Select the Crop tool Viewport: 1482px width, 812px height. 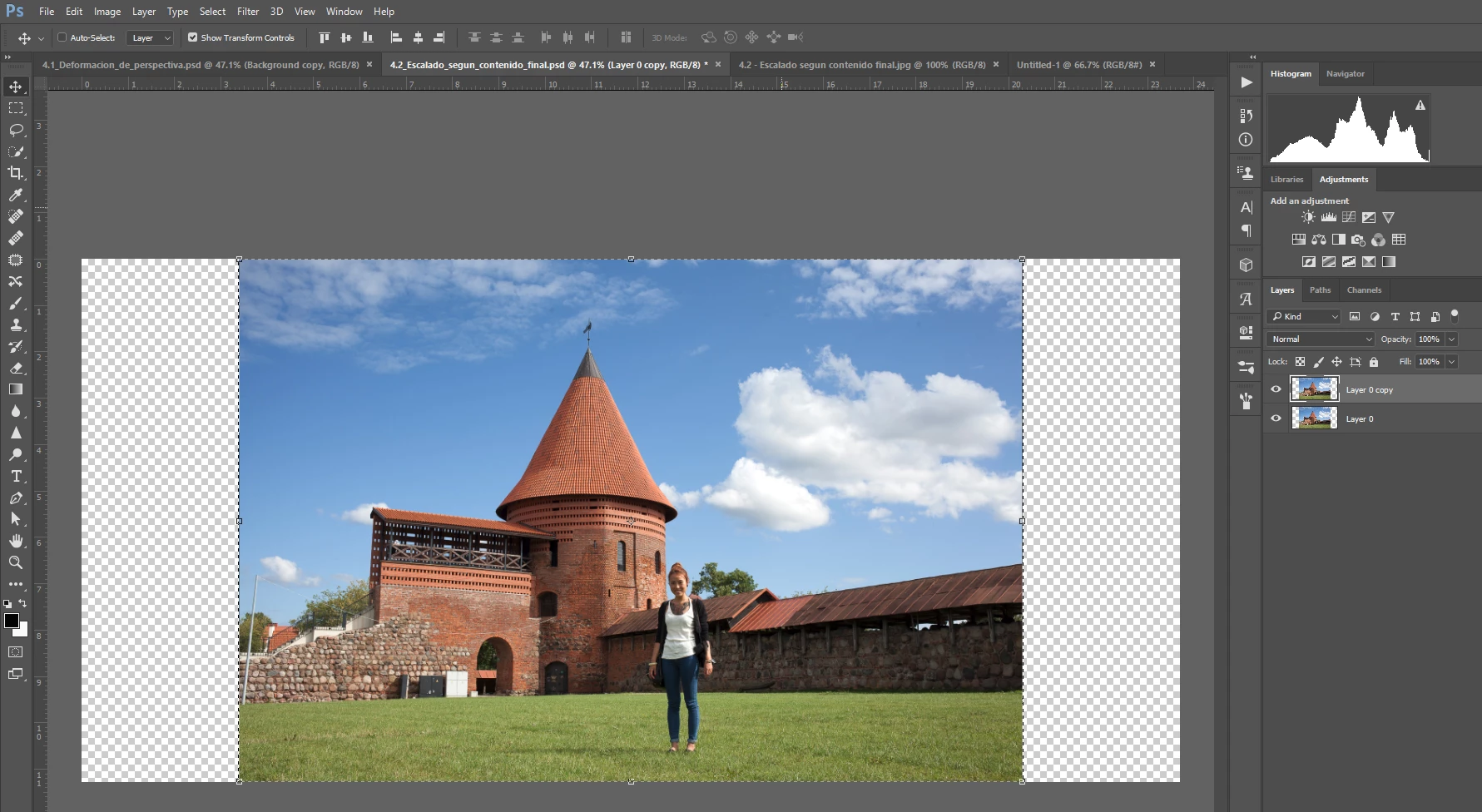[x=16, y=173]
